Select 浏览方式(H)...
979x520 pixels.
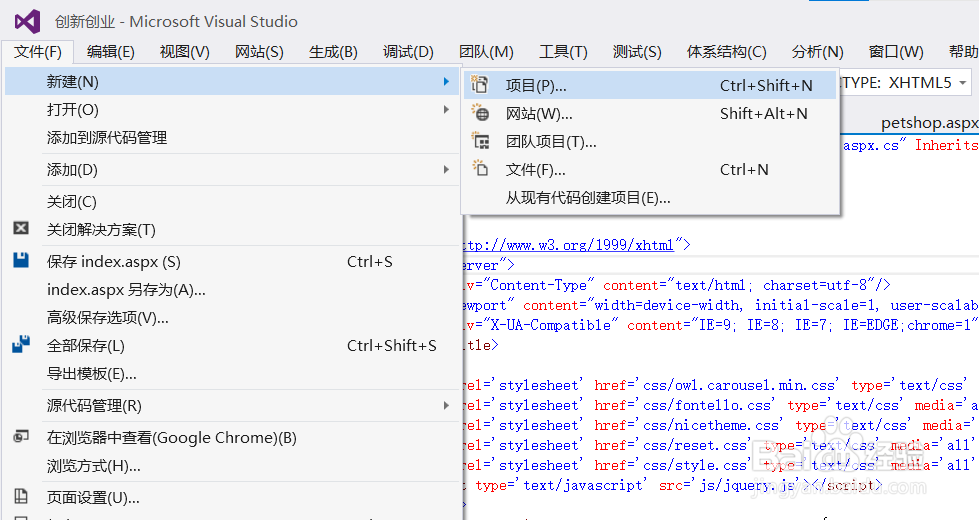coord(232,465)
